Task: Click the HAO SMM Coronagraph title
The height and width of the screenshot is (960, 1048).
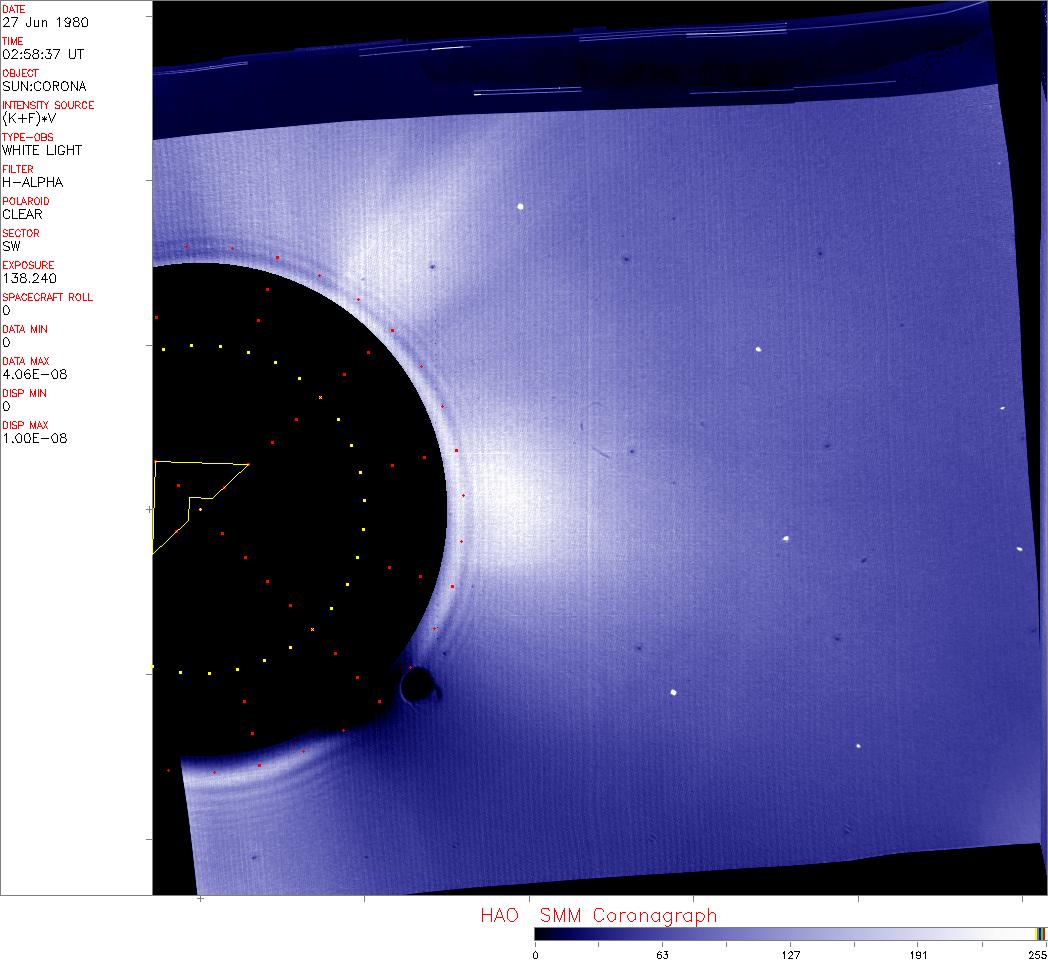Action: [598, 915]
